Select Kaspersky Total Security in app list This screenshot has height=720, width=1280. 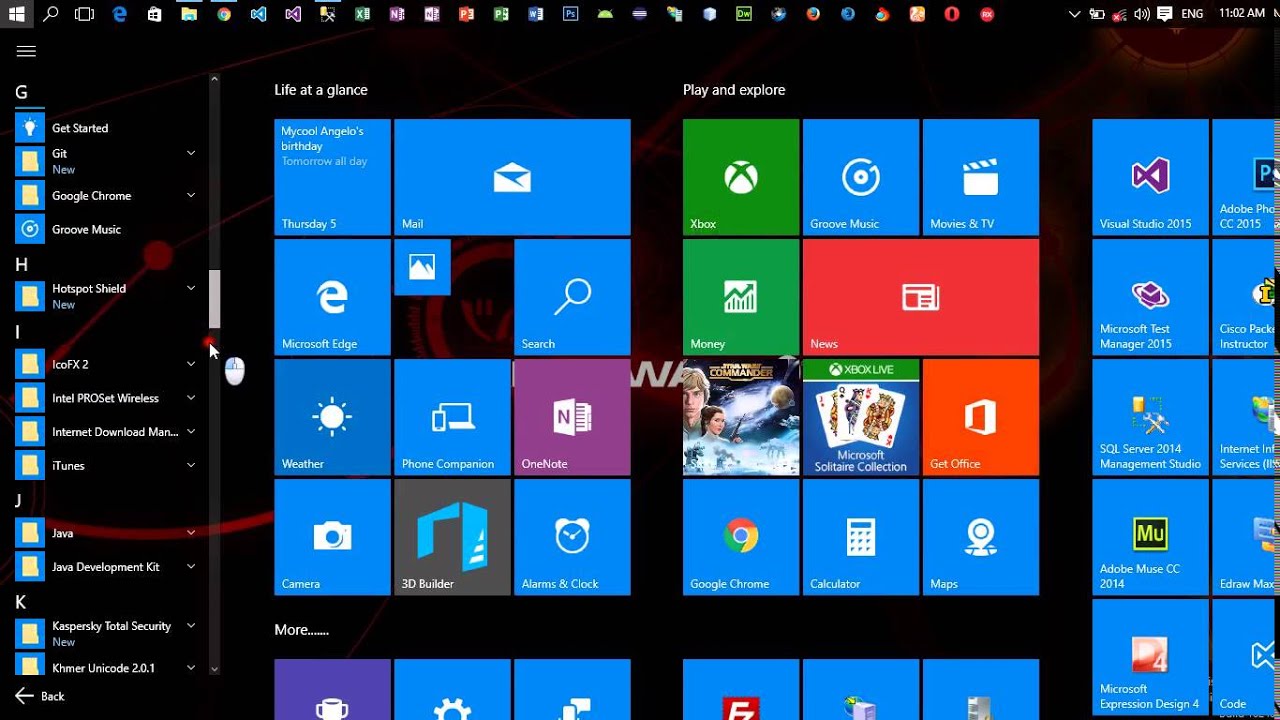tap(108, 633)
